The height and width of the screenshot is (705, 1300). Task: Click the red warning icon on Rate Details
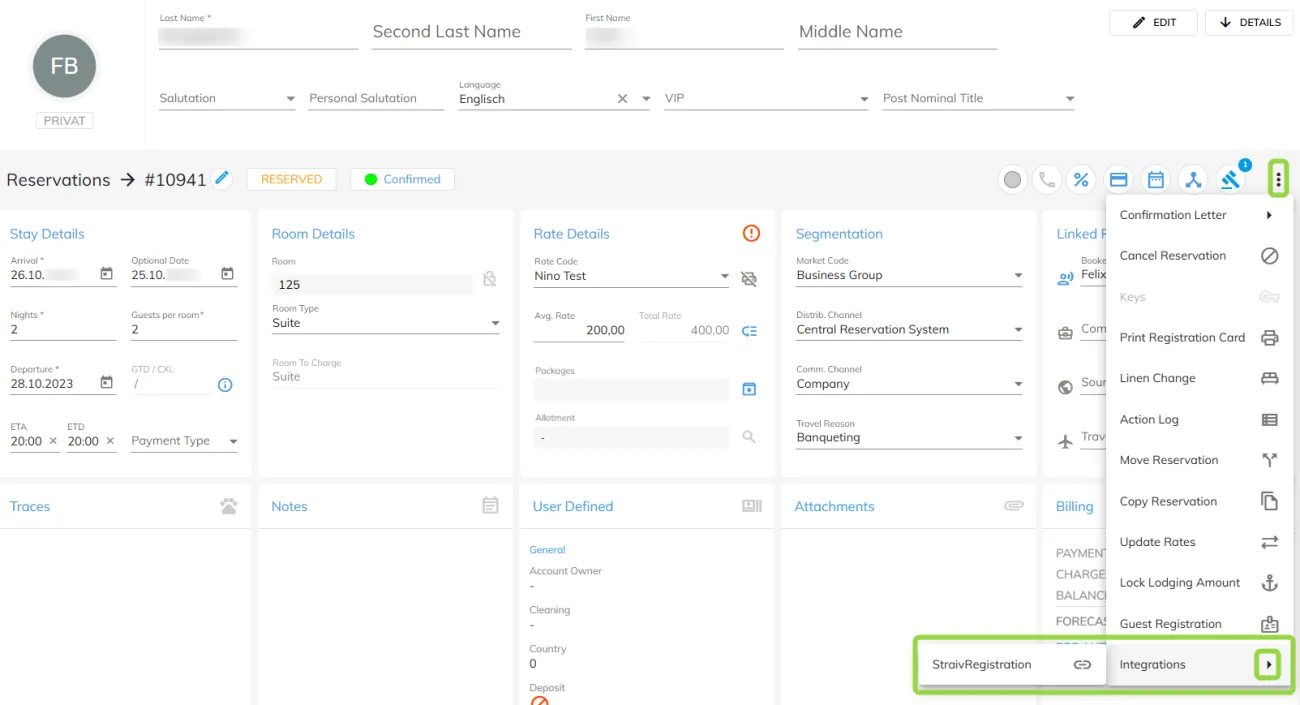coord(751,233)
